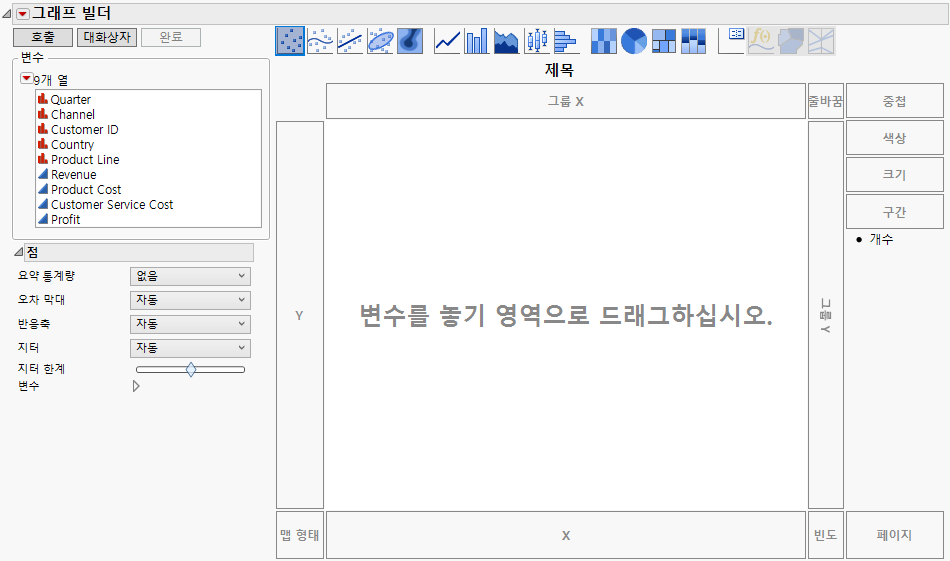Select the Area chart icon
Image resolution: width=950 pixels, height=561 pixels.
point(507,41)
